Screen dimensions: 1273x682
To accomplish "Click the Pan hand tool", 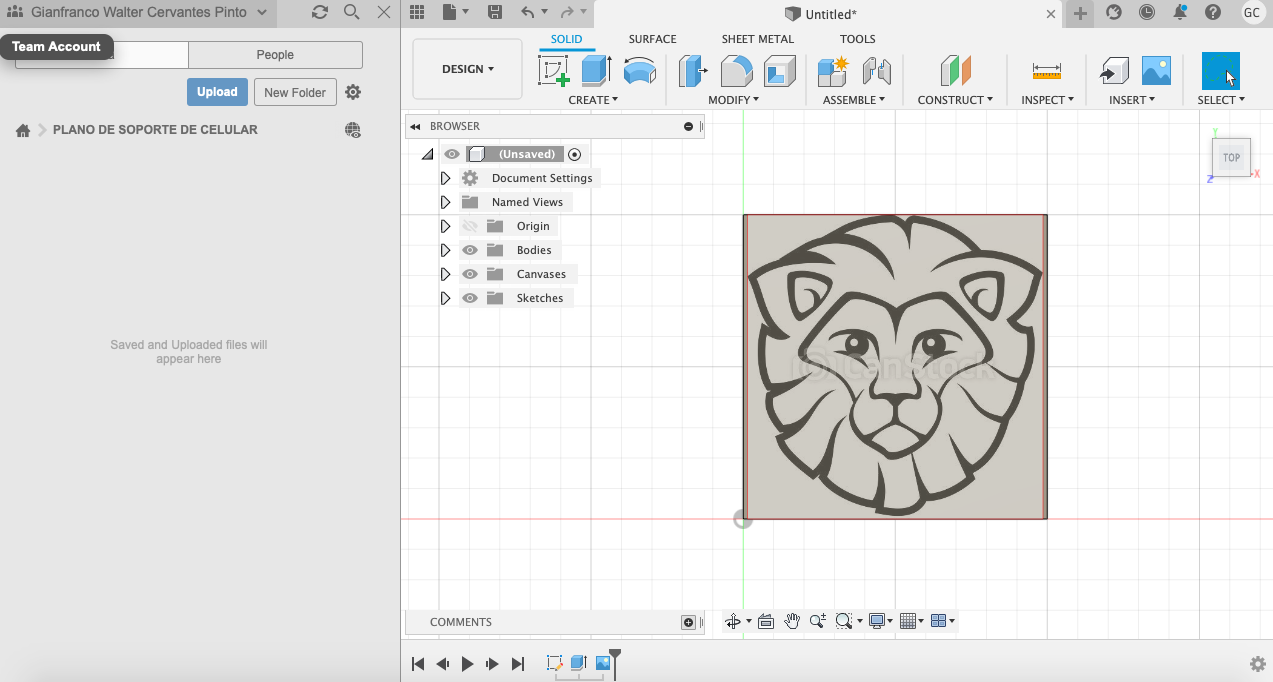I will pyautogui.click(x=792, y=621).
